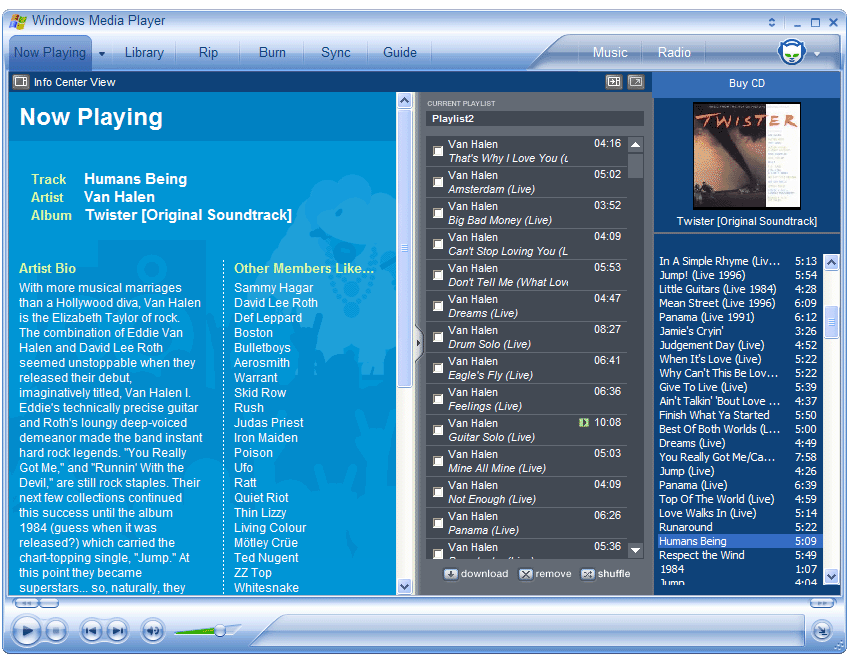Adjust the volume slider knob
Image resolution: width=853 pixels, height=662 pixels.
tap(220, 630)
